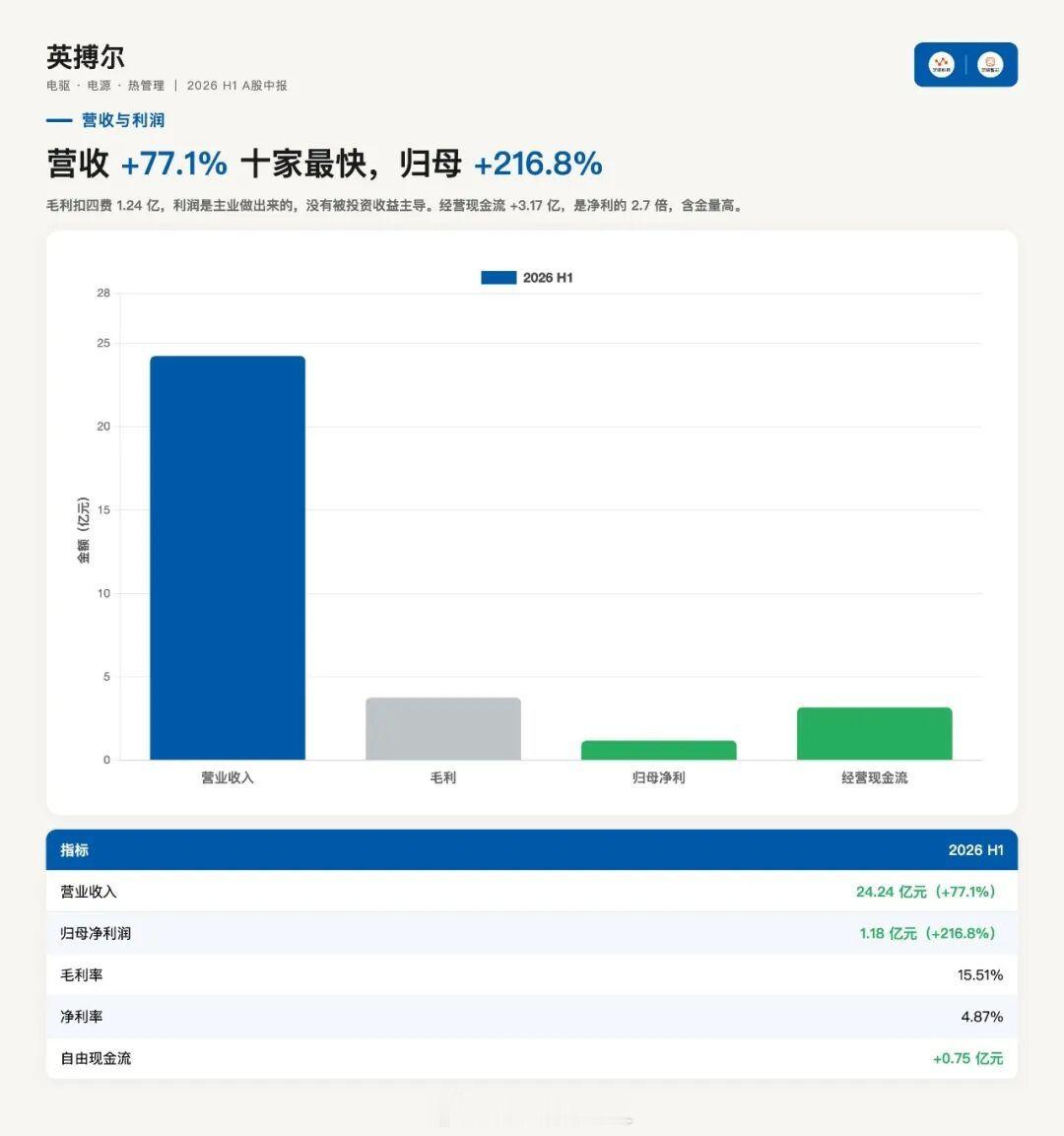Click the '2026 H1' chart legend label
1064x1136 pixels.
coord(548,278)
